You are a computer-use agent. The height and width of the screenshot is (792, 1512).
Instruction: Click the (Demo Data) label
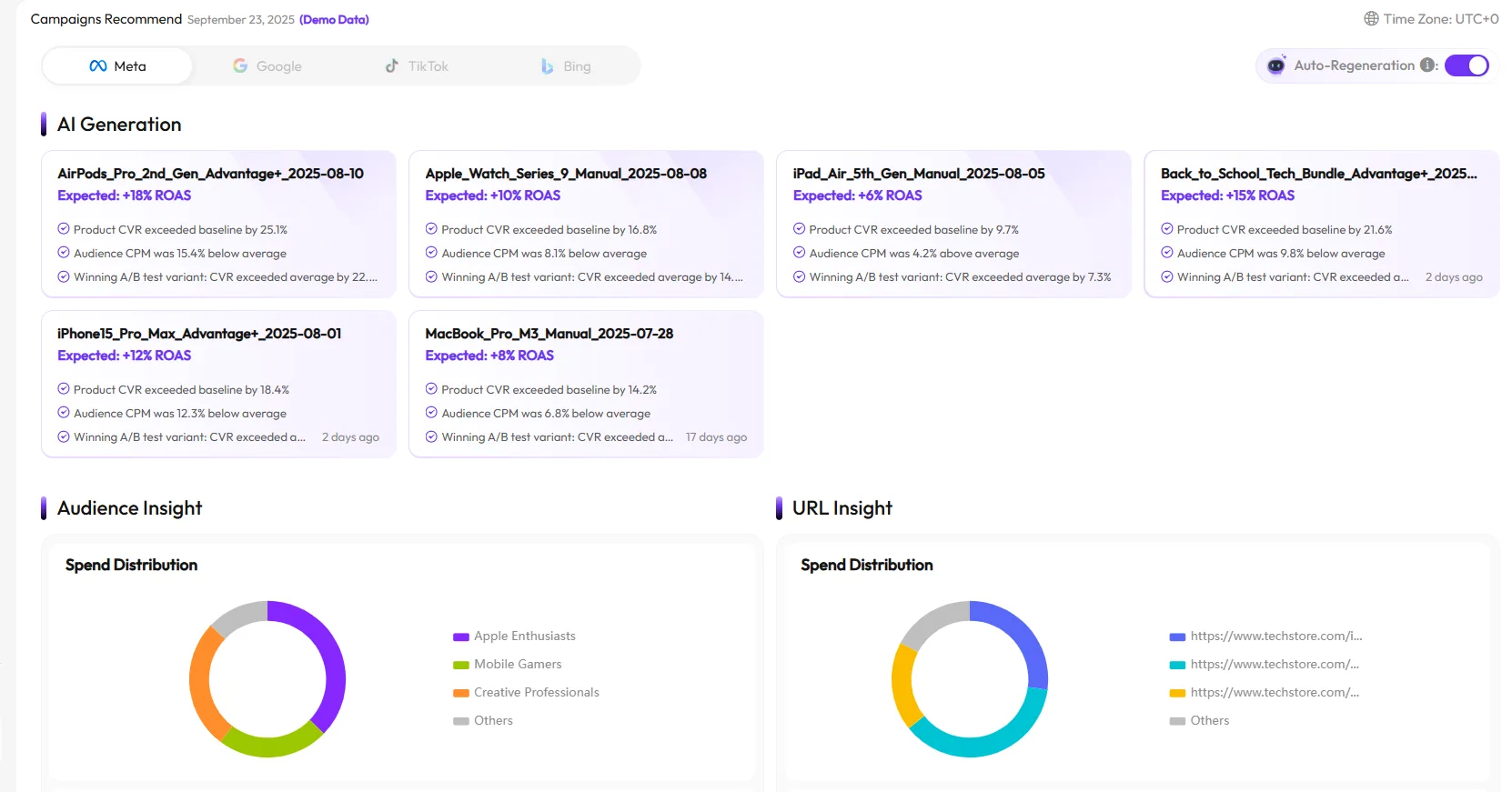coord(335,20)
